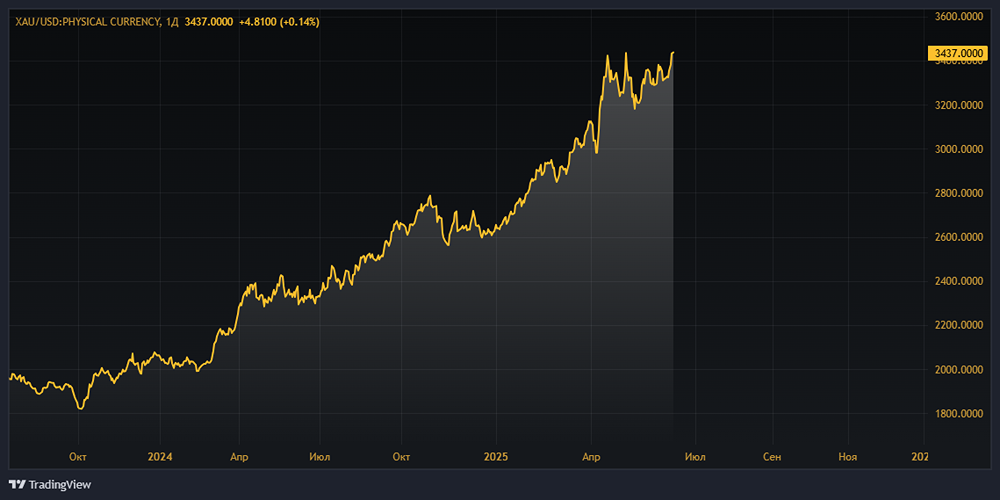Click the 2024 year label on time axis

(x=160, y=456)
